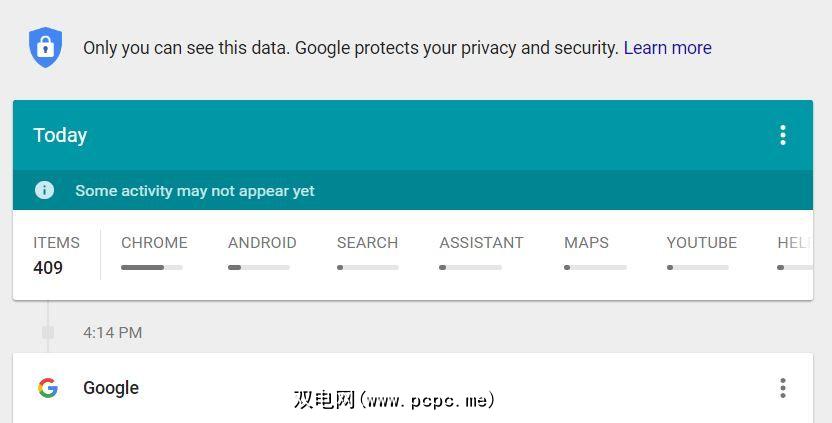The height and width of the screenshot is (423, 832).
Task: Click the Today header title
Action: pyautogui.click(x=60, y=135)
